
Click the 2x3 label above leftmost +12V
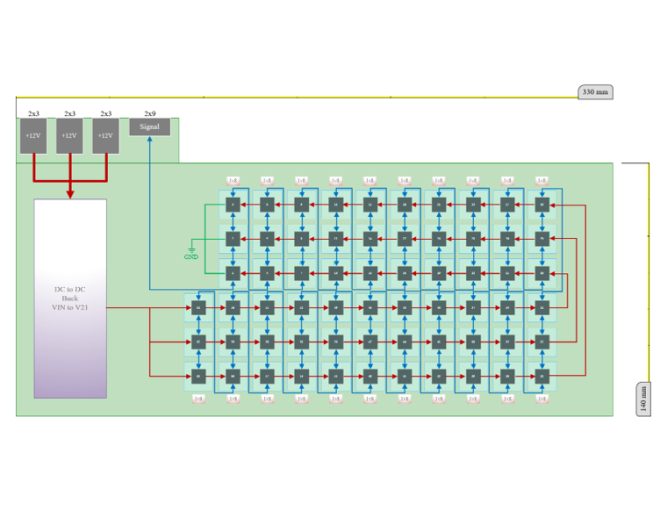(x=33, y=113)
